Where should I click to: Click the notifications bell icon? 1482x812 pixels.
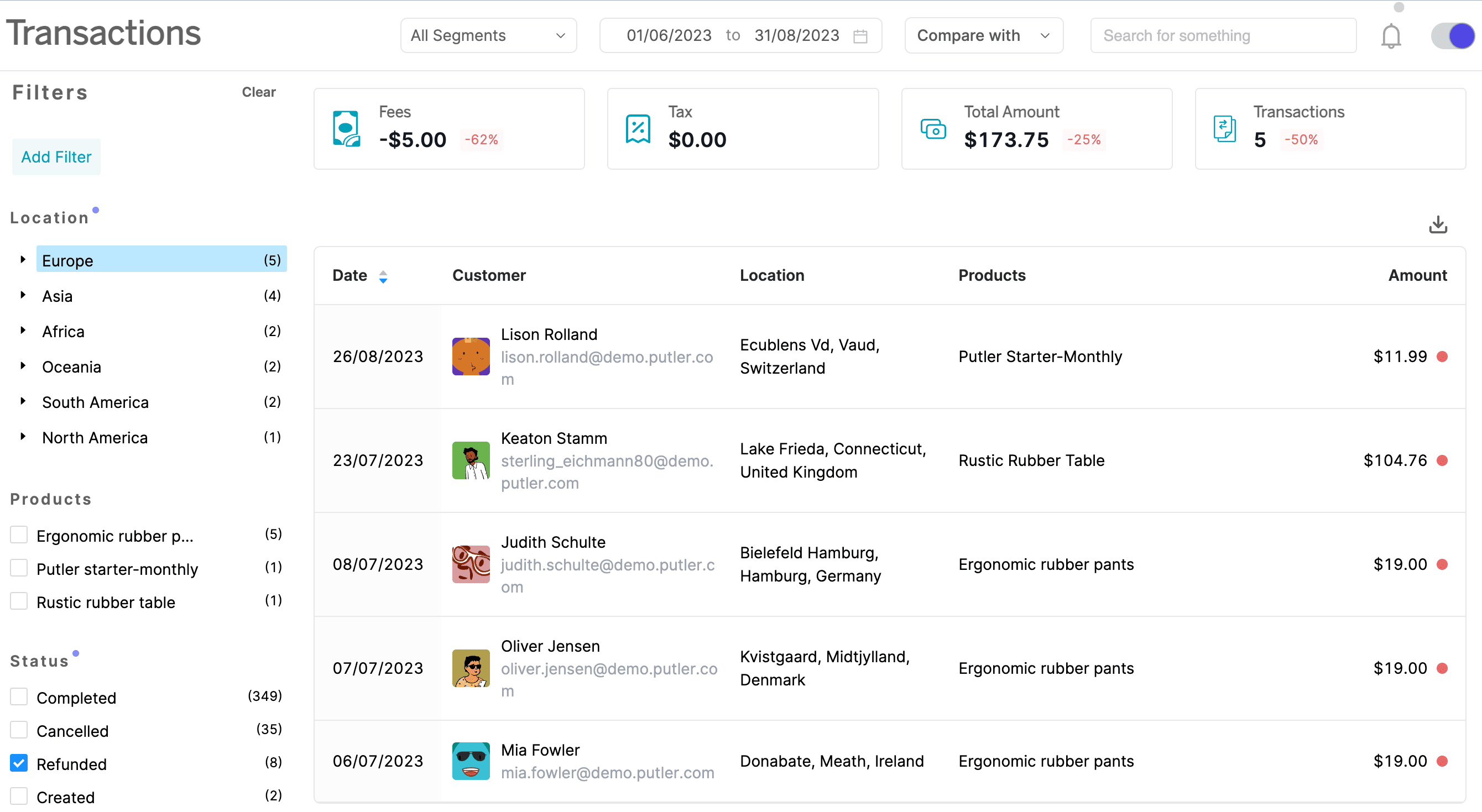tap(1391, 36)
